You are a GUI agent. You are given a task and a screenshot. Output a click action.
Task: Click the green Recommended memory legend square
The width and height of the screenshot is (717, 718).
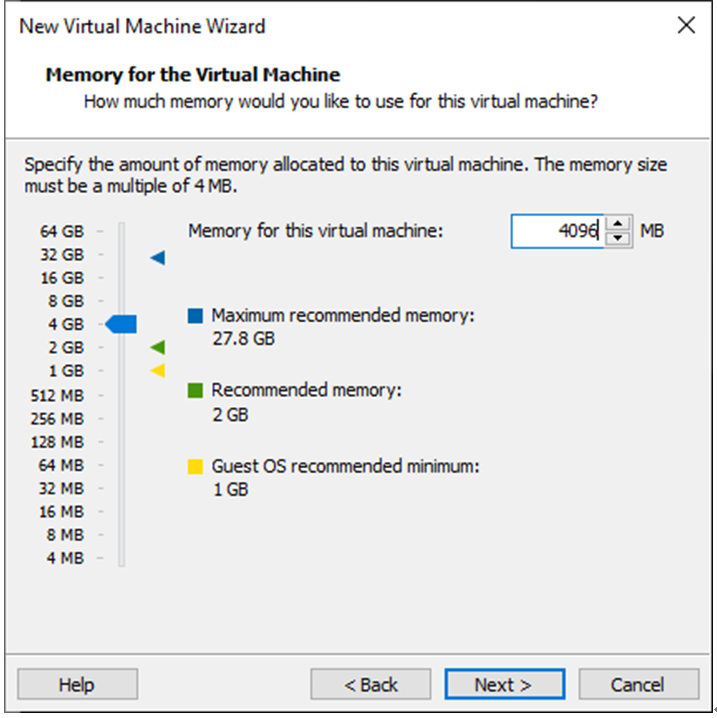(x=195, y=391)
